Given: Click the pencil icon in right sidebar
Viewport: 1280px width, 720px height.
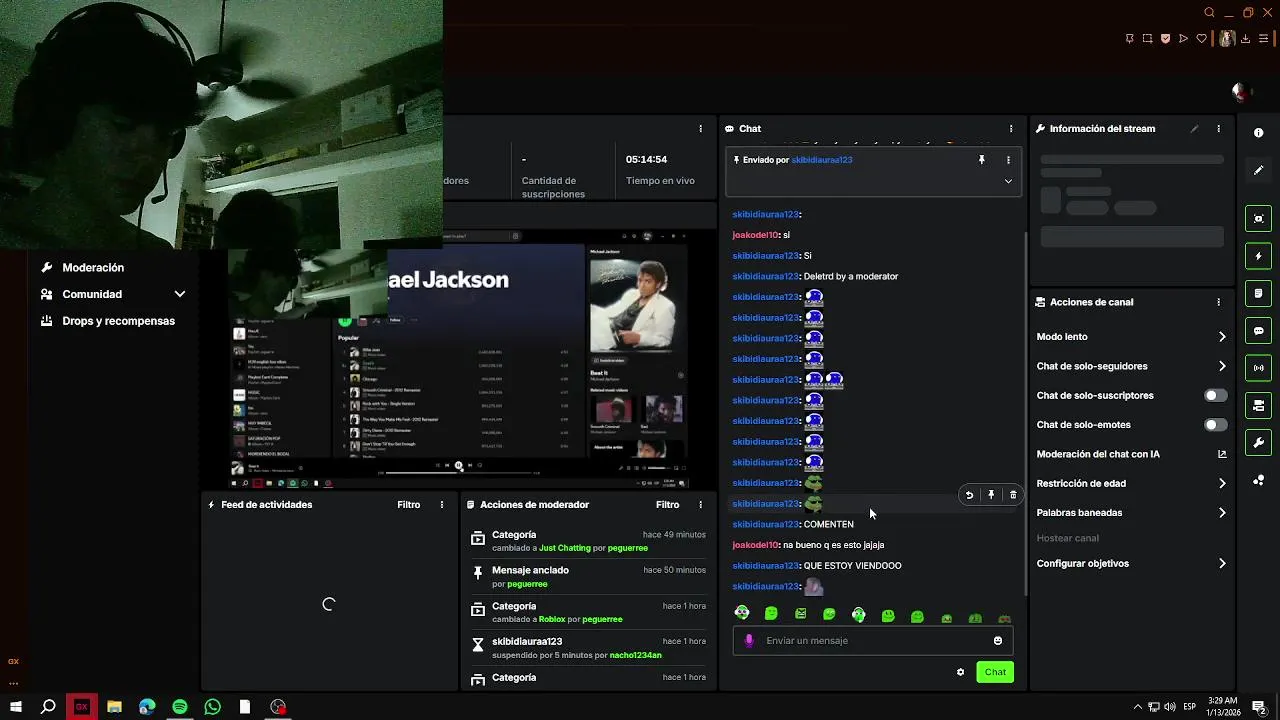Looking at the screenshot, I should [x=1258, y=170].
